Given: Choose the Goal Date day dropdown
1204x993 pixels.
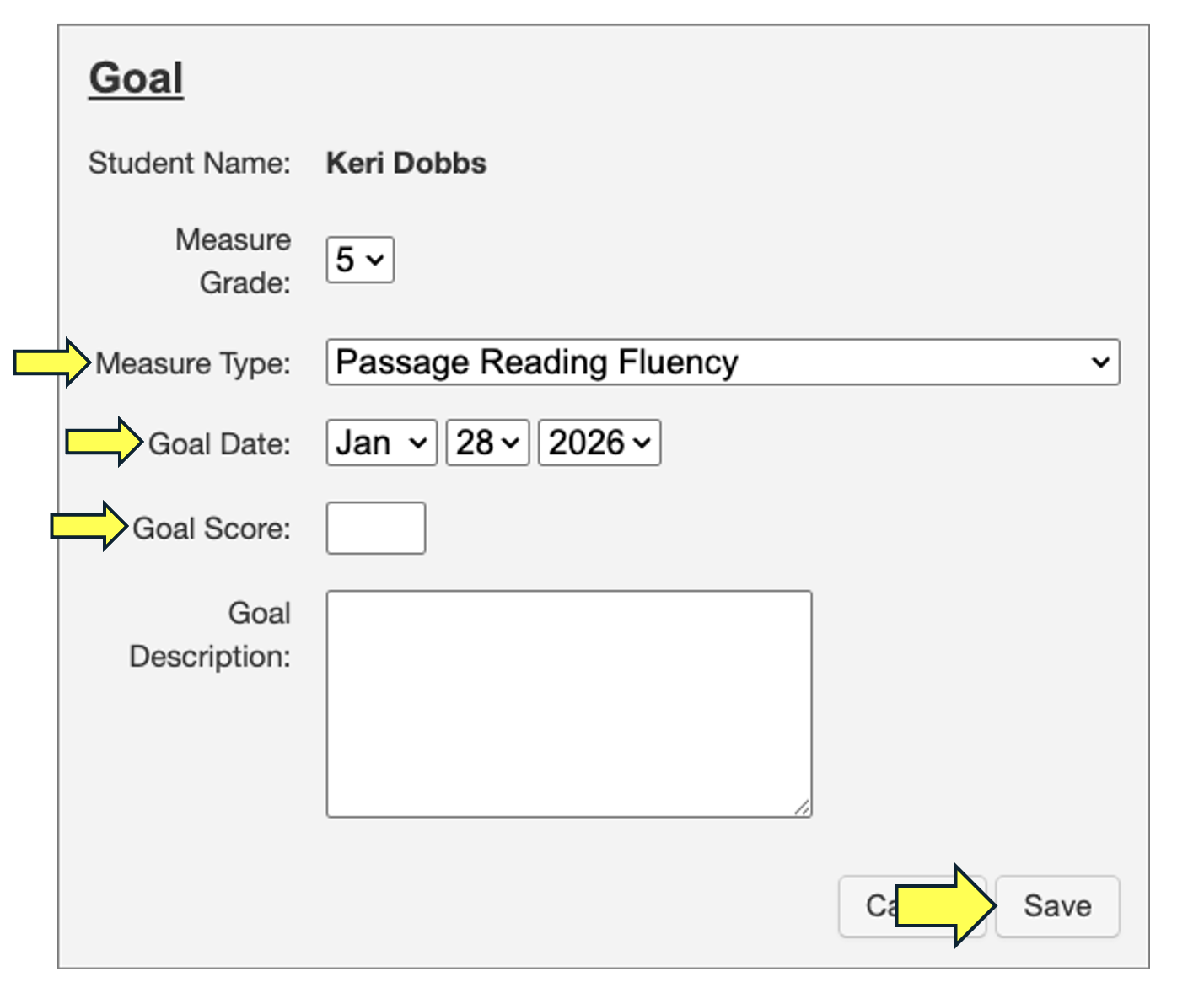Looking at the screenshot, I should click(x=487, y=443).
